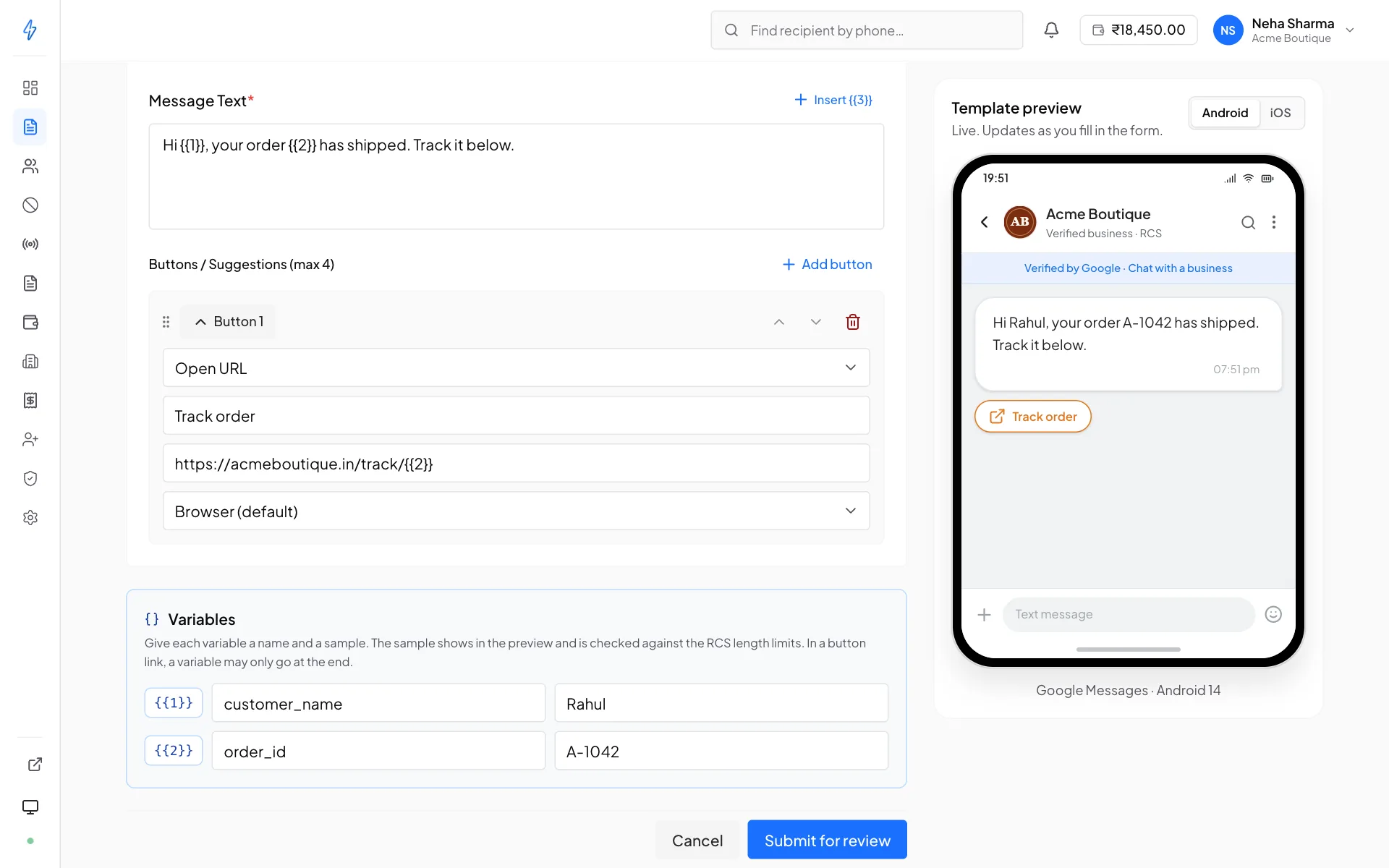
Task: Click the notifications bell icon
Action: (1051, 30)
